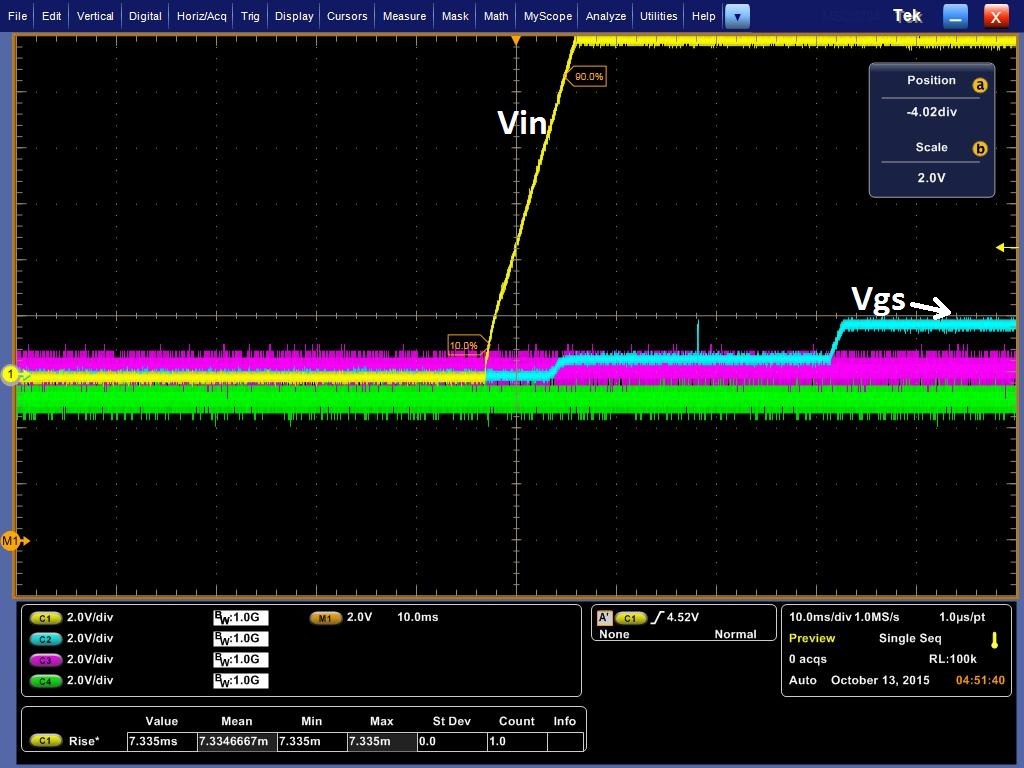Select the channel 1 ground reference marker
Viewport: 1024px width, 768px height.
coord(11,374)
